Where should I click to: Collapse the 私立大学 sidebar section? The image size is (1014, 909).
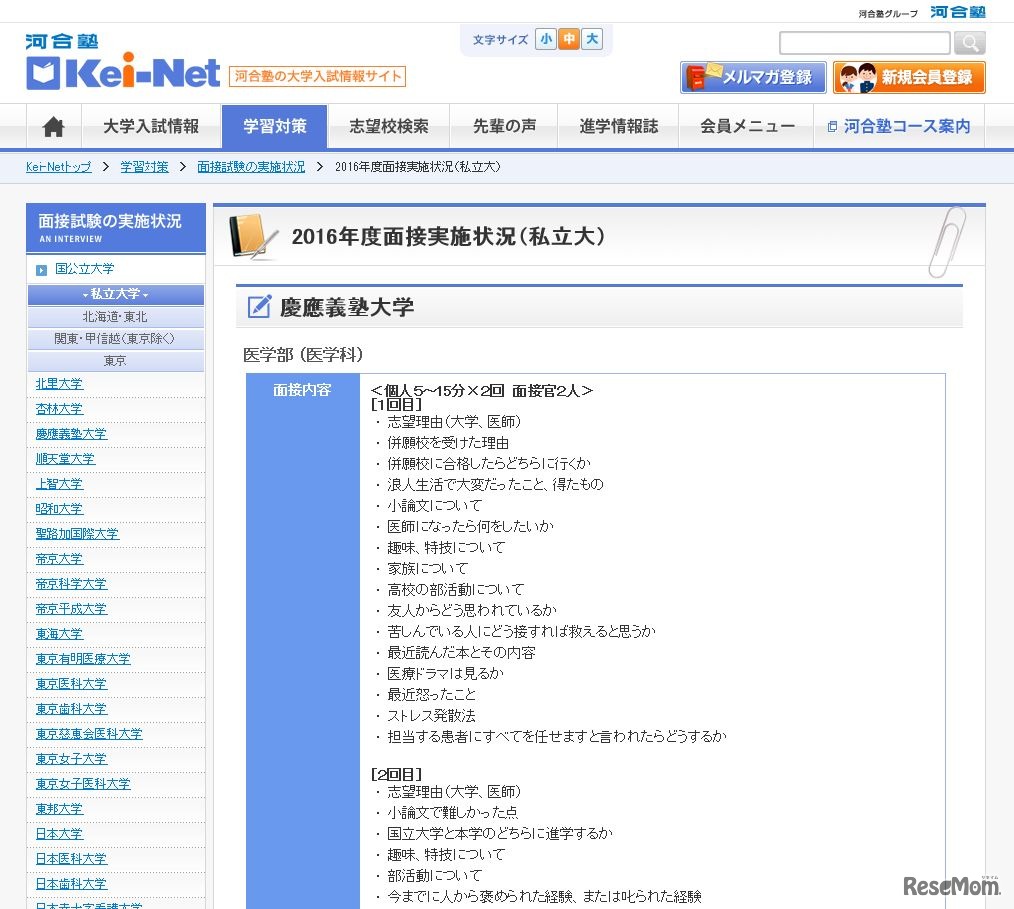[115, 294]
